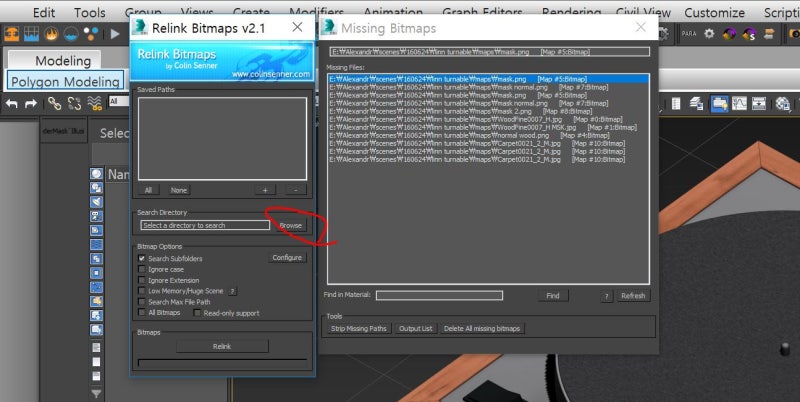Viewport: 800px width, 402px height.
Task: Enable the All Bitmaps checkbox
Action: pyautogui.click(x=142, y=312)
